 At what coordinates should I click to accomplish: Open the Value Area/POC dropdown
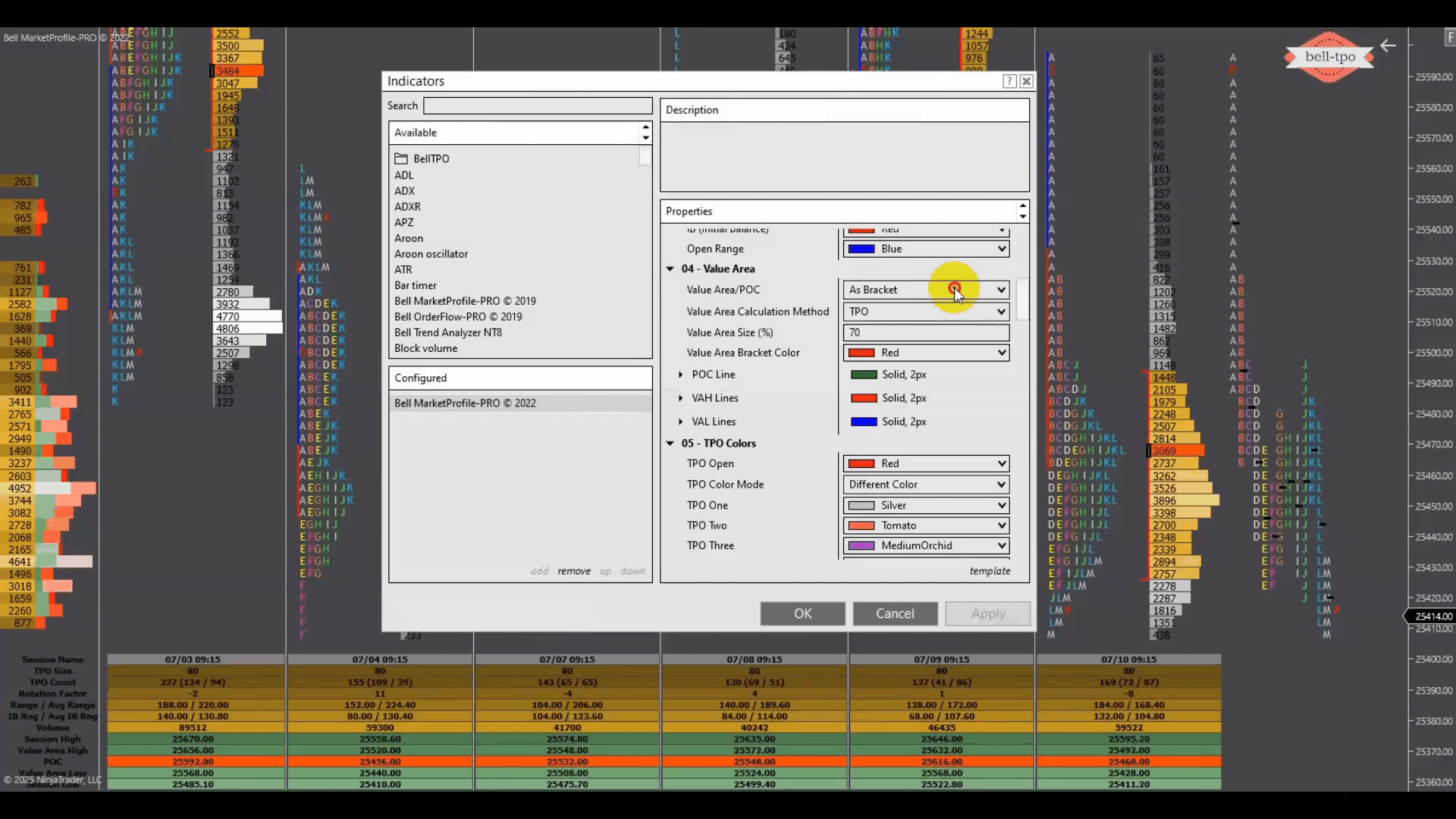point(1001,290)
